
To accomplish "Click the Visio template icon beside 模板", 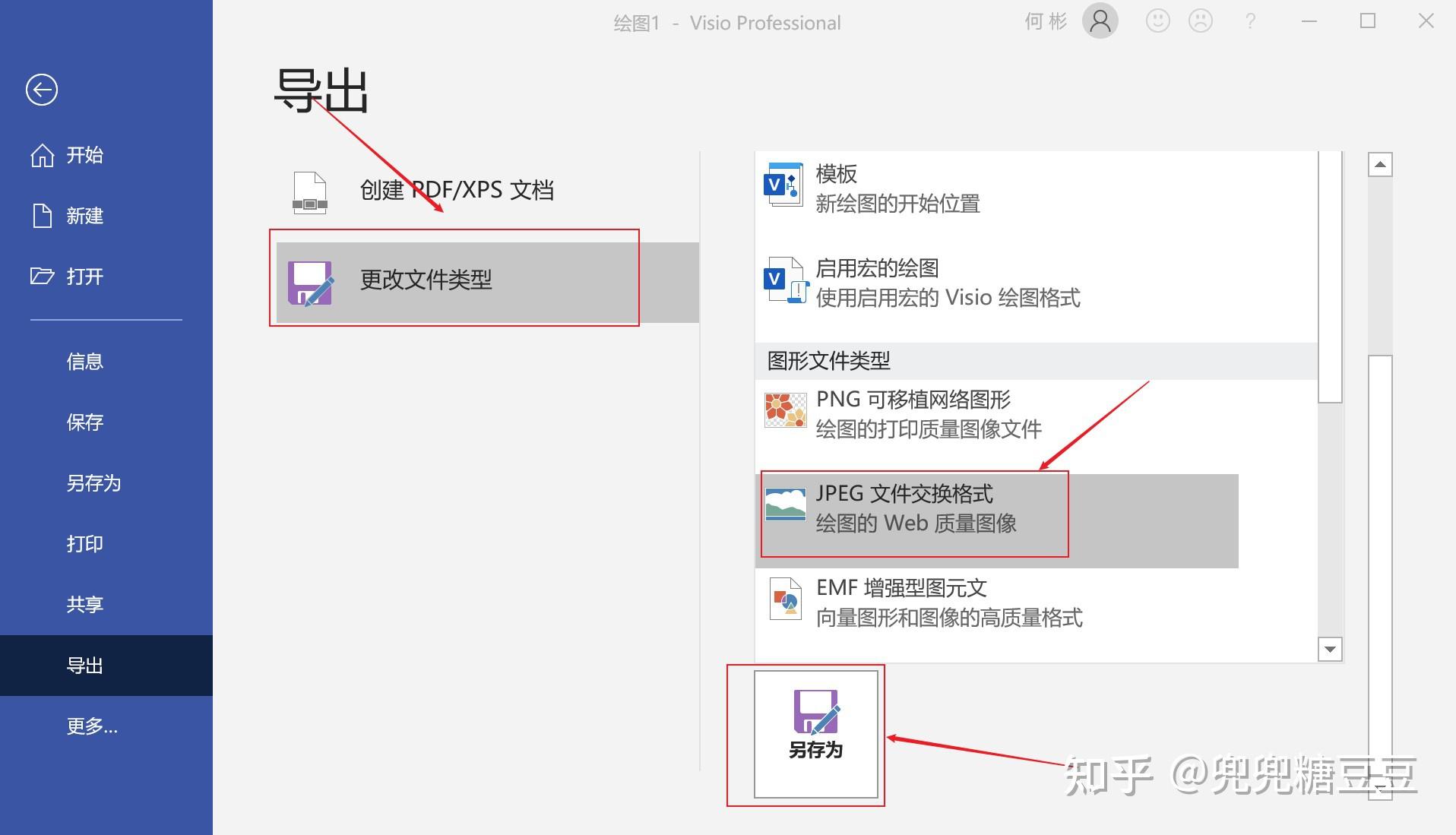I will 783,184.
